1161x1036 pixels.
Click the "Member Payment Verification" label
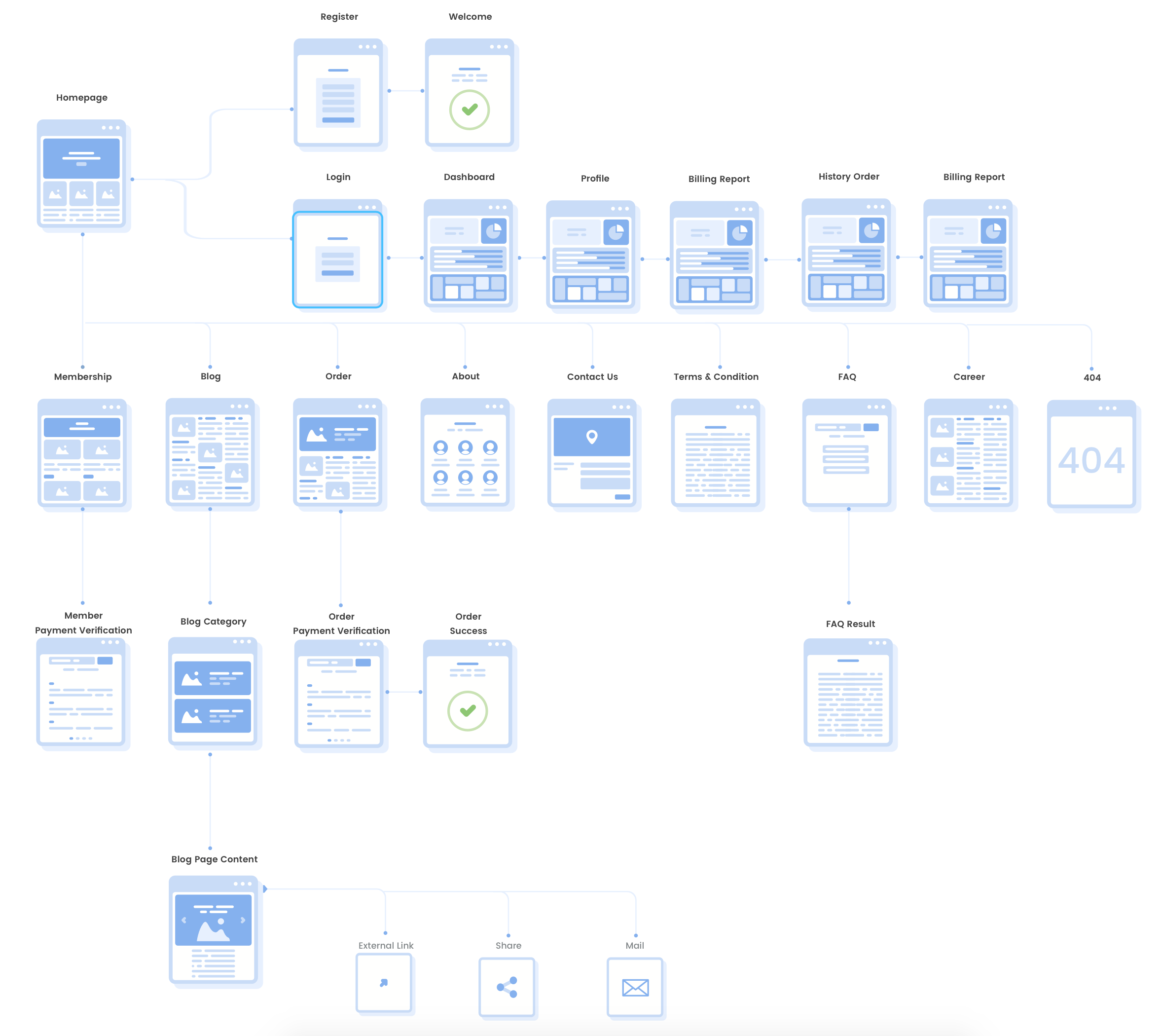[83, 623]
